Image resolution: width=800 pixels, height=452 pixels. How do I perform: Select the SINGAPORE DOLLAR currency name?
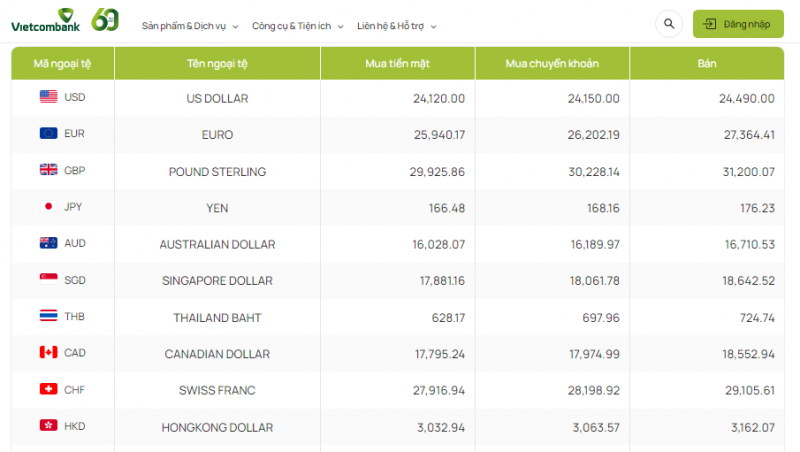217,281
